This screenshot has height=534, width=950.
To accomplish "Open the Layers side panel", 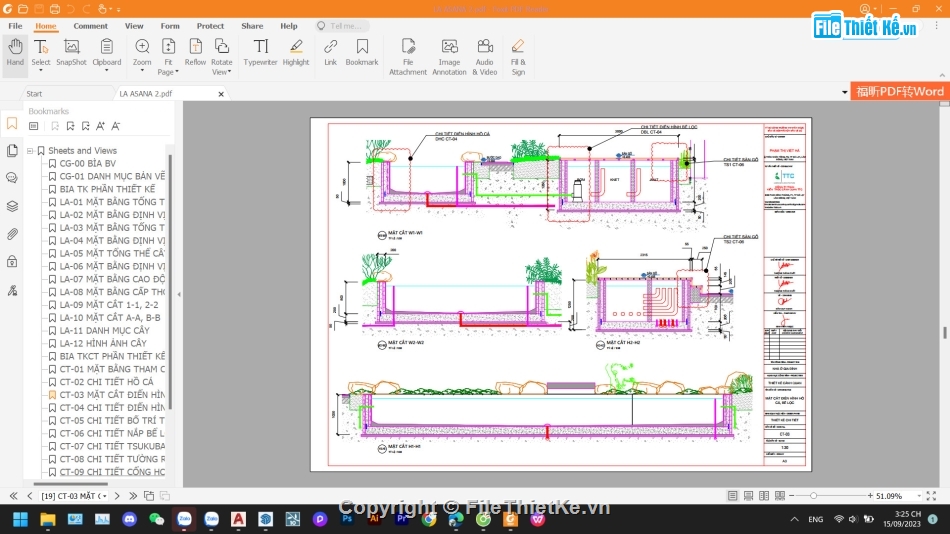I will 12,206.
